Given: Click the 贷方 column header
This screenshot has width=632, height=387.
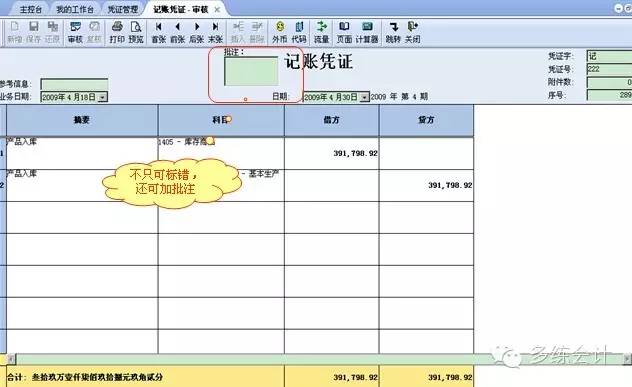Looking at the screenshot, I should pos(426,120).
